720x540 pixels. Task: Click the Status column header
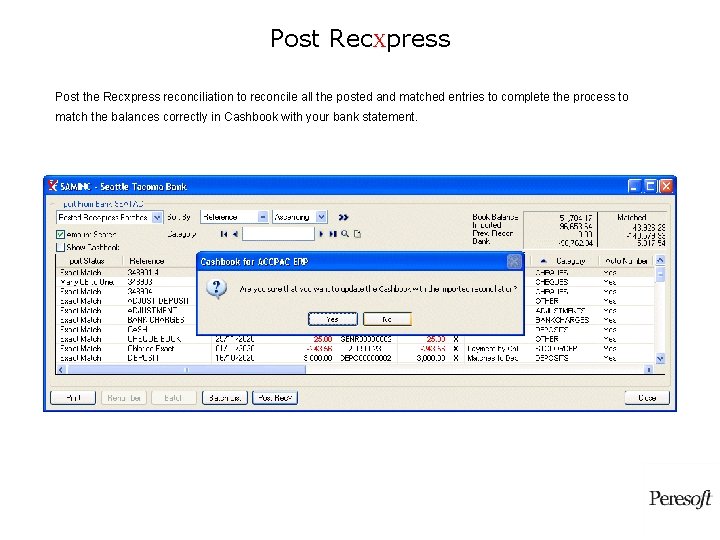coord(90,261)
